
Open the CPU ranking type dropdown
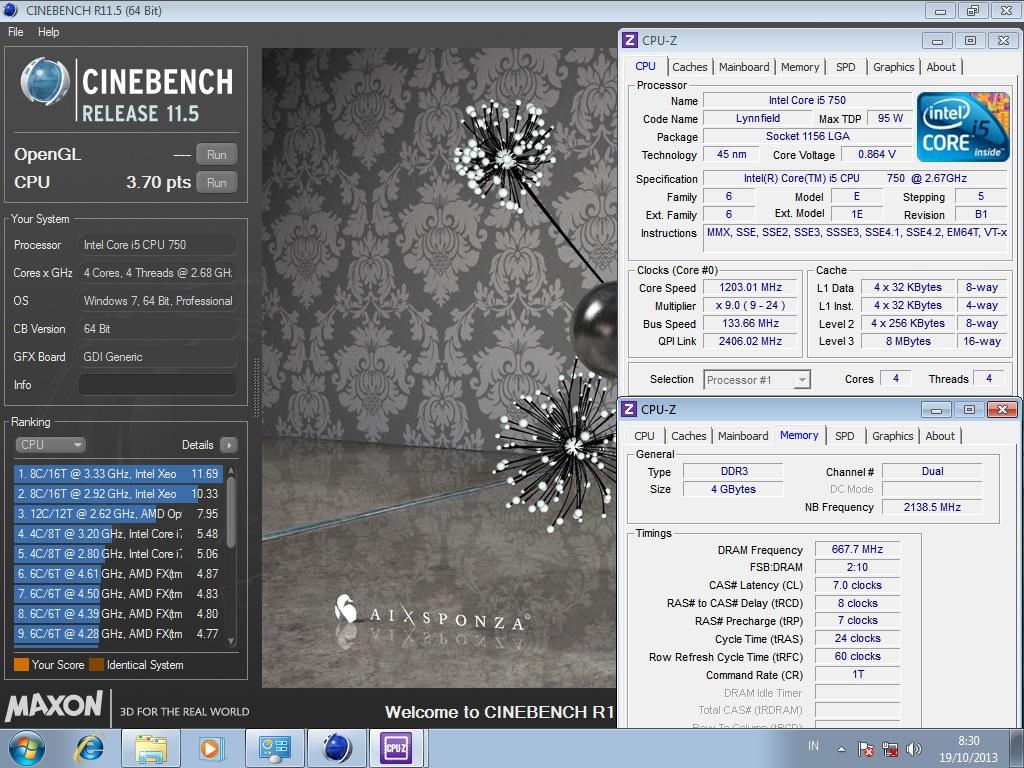point(50,445)
